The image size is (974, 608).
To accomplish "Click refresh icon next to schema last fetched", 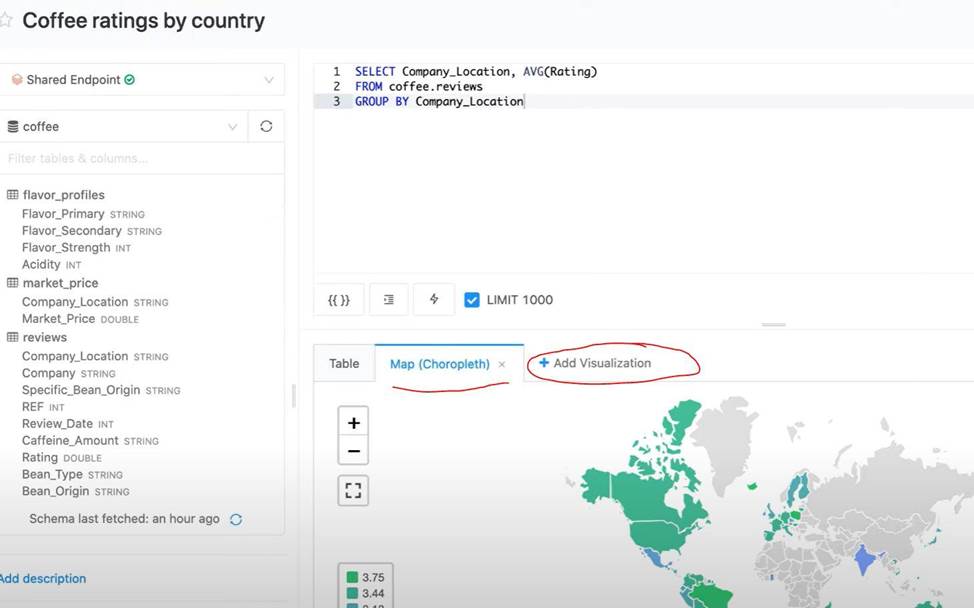I will [x=236, y=519].
